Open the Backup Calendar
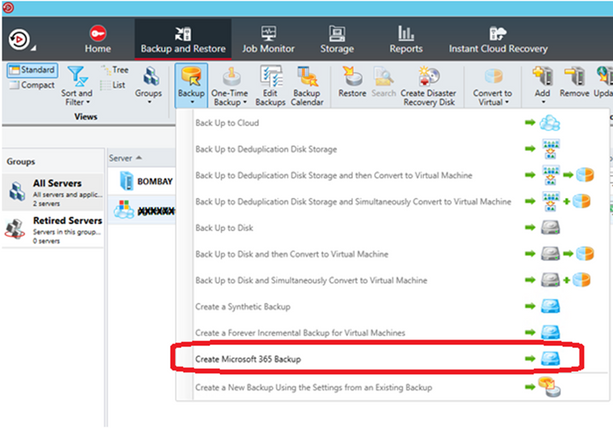This screenshot has height=428, width=613. 307,86
